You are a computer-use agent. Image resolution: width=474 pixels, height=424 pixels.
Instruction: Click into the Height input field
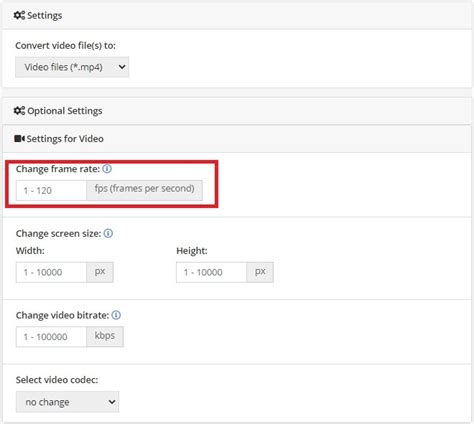tap(212, 272)
